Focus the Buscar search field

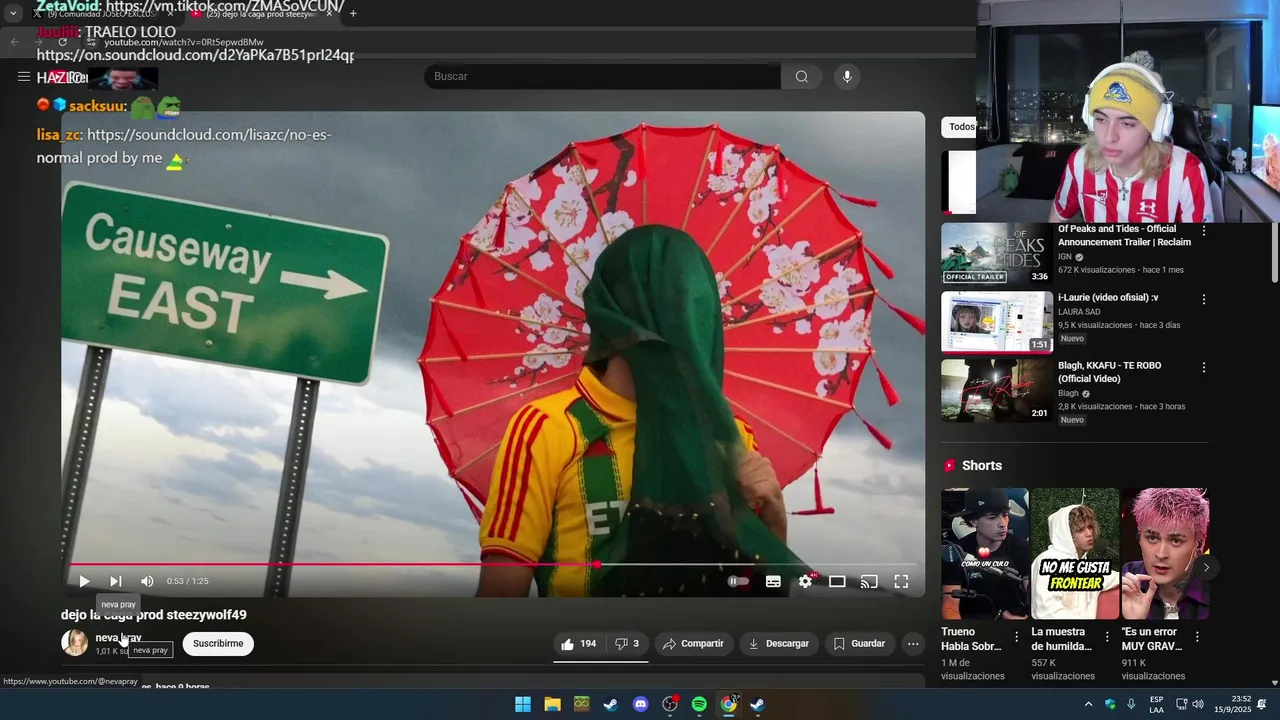(x=603, y=77)
